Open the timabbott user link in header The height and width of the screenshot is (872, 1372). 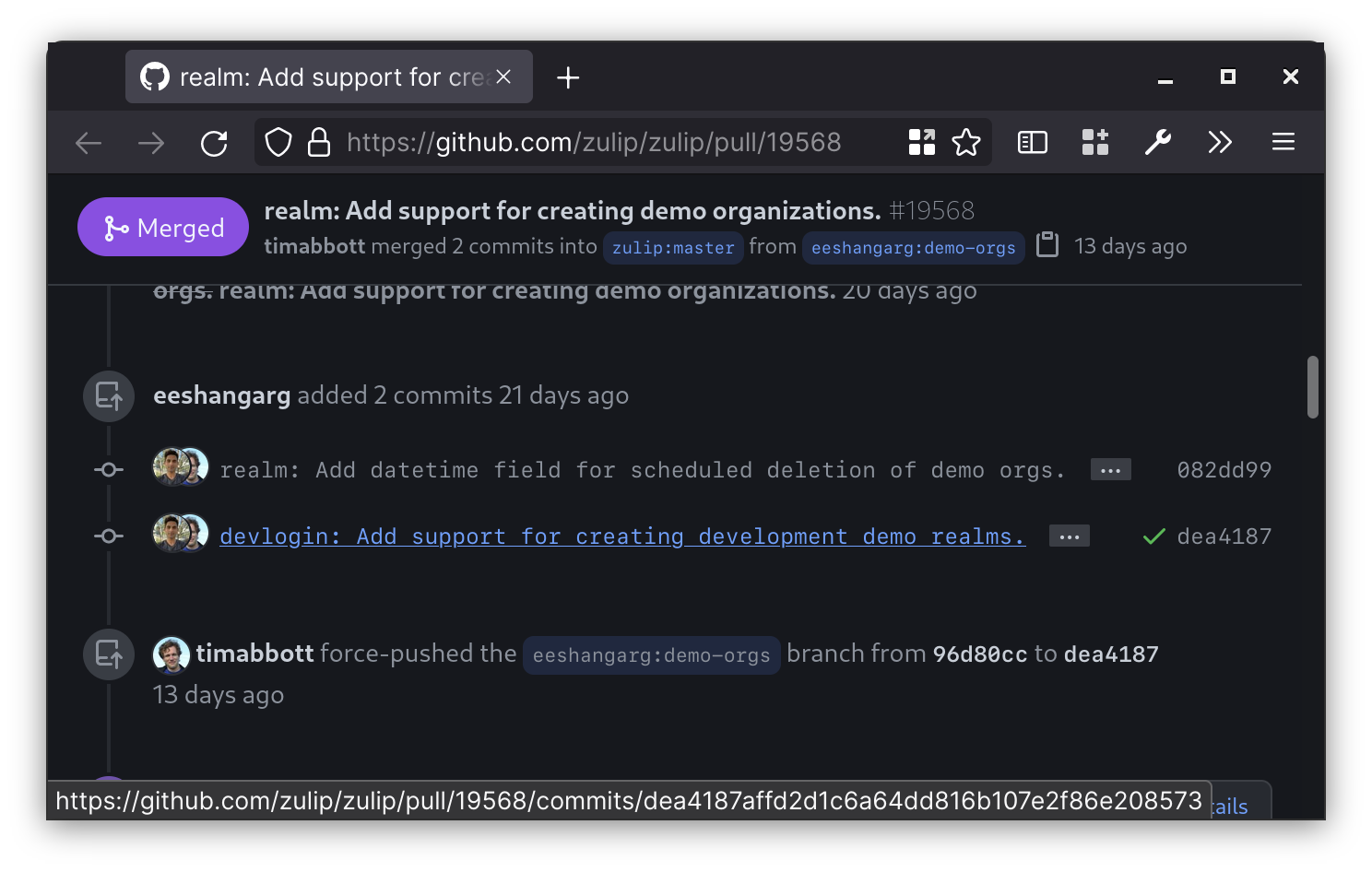(314, 246)
